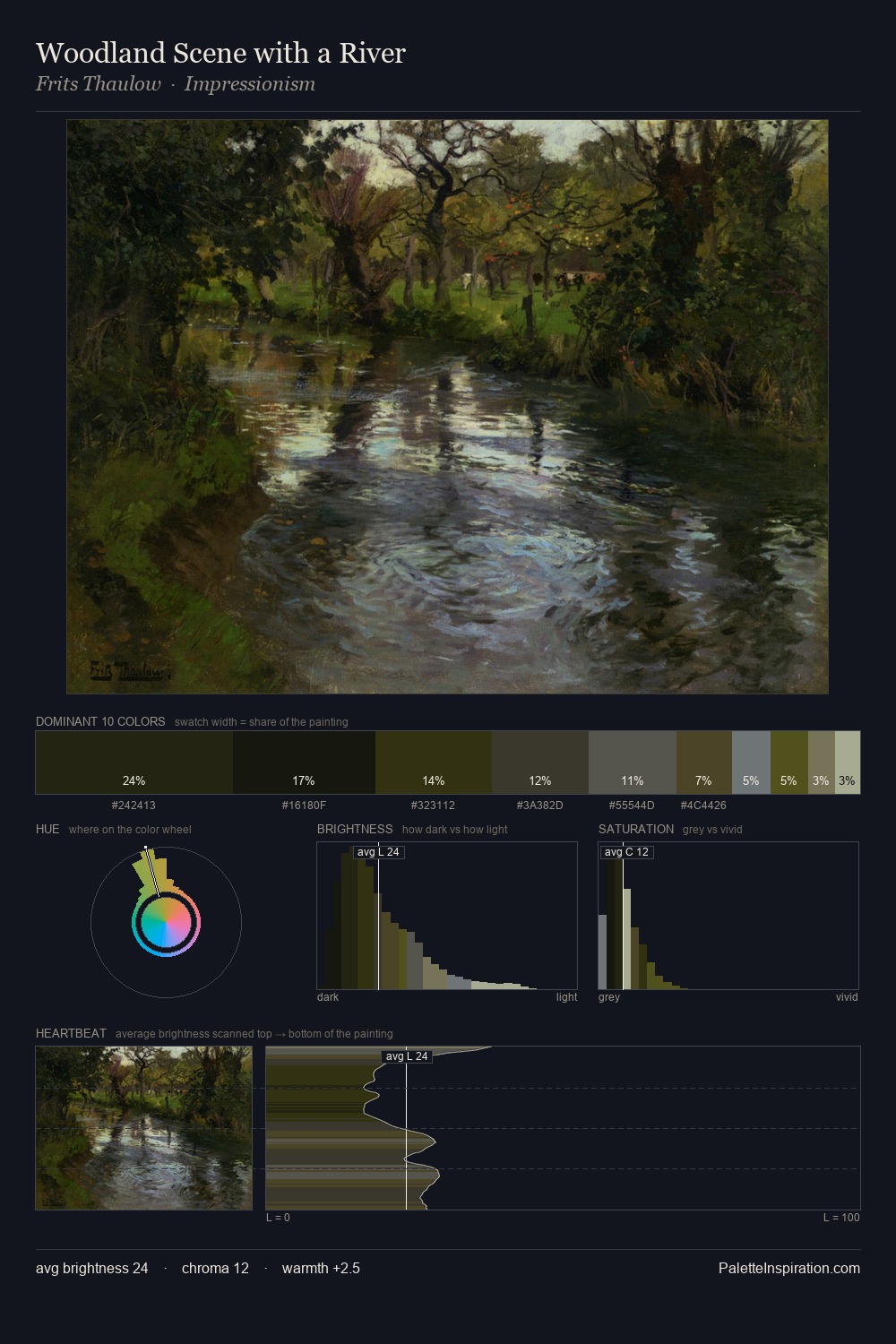
Task: Click the 'vivid' axis label
Action: pos(847,997)
